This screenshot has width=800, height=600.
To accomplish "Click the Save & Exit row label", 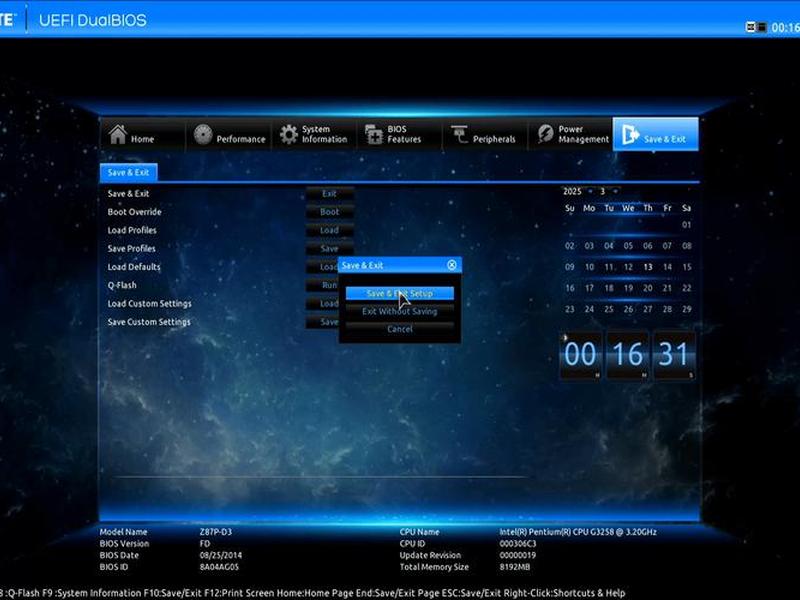I will point(128,193).
